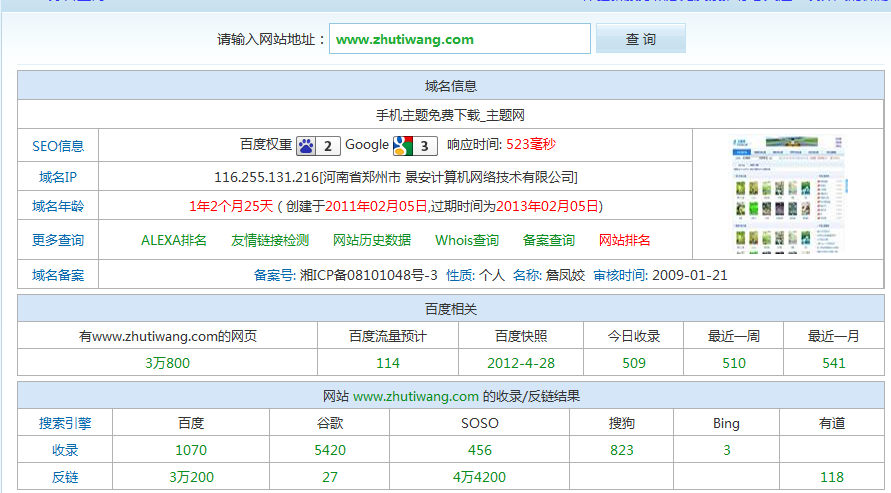891x493 pixels.
Task: Click the 百度快照 column header
Action: 521,336
